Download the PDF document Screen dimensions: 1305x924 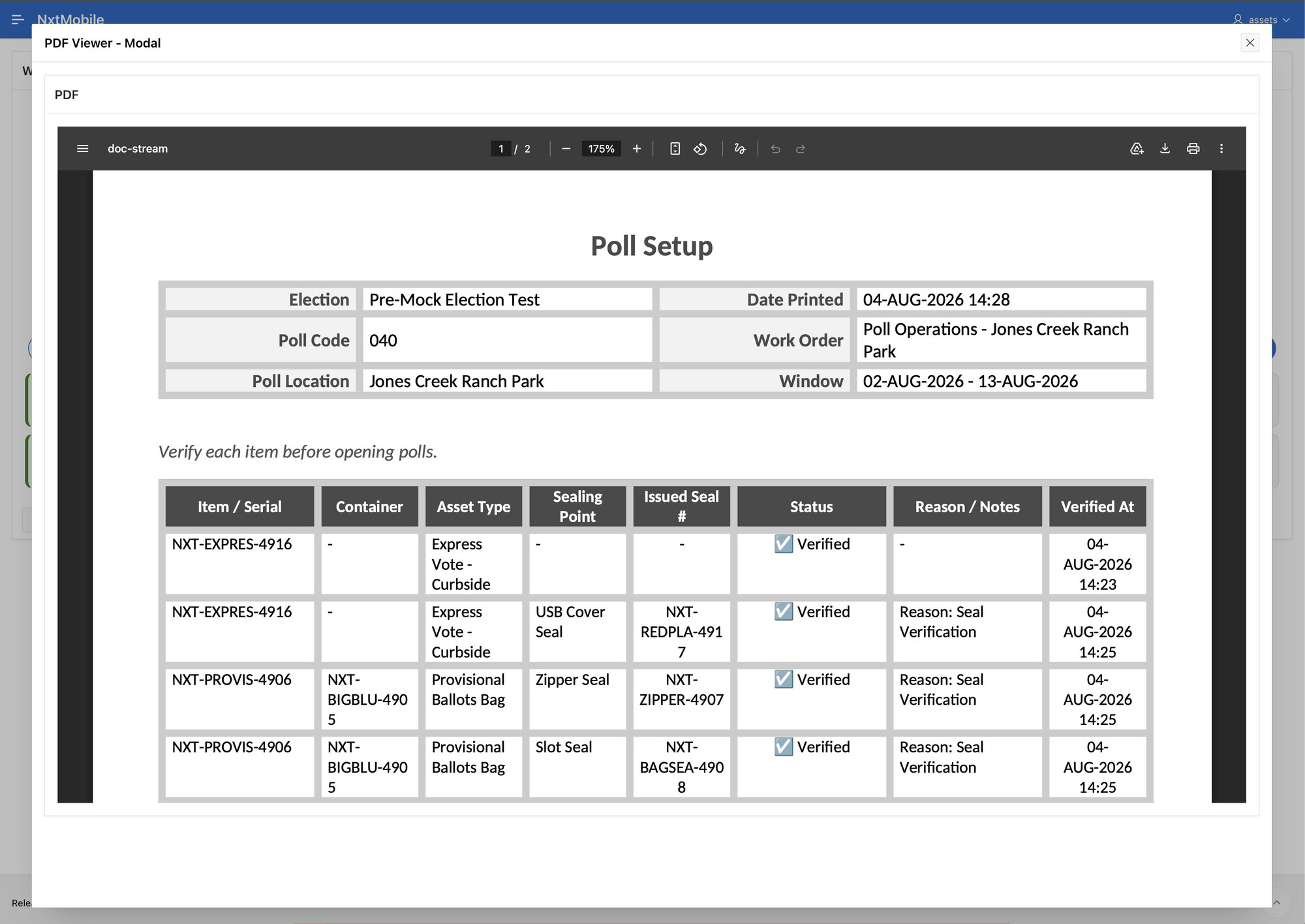pyautogui.click(x=1165, y=149)
